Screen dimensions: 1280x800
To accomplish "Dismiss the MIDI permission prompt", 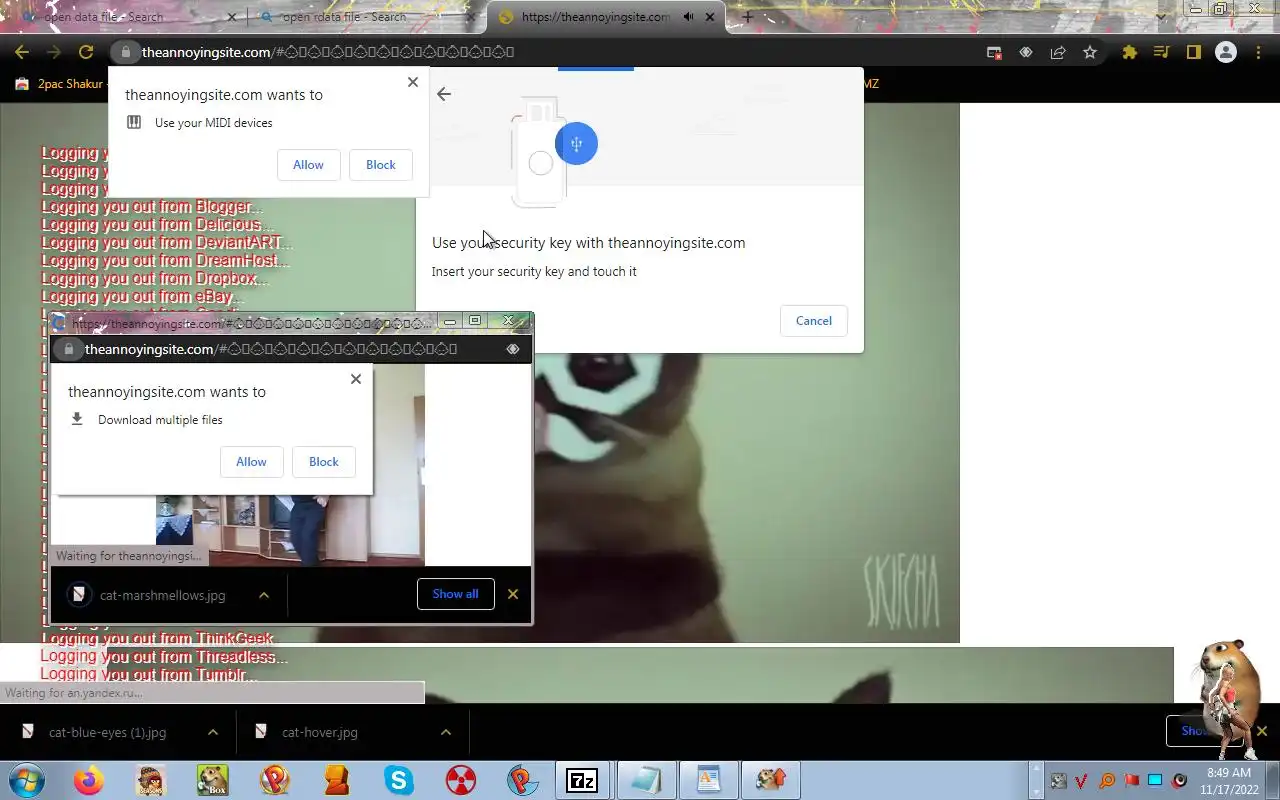I will pos(413,82).
